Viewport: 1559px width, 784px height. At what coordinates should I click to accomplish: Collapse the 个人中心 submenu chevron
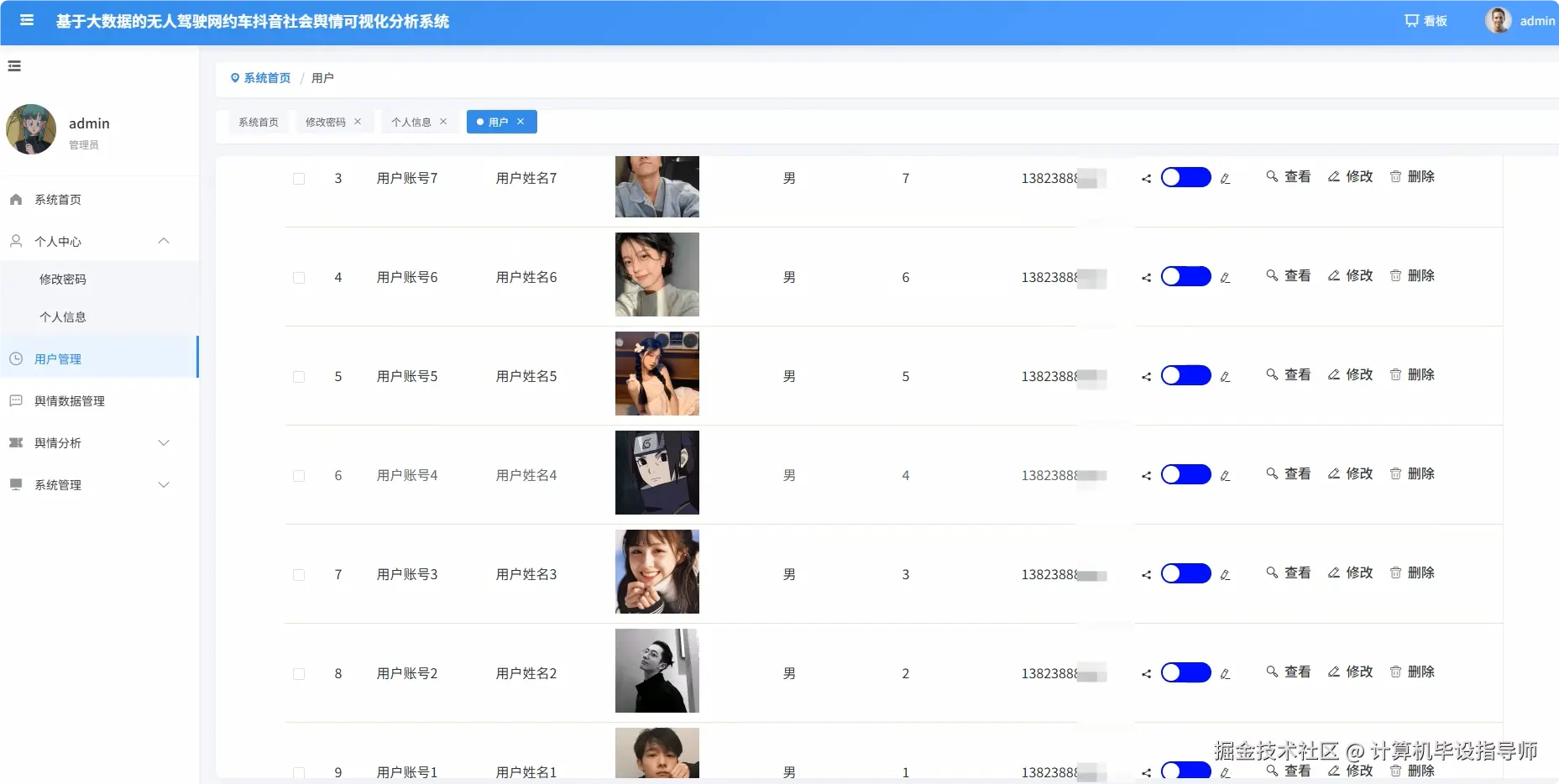click(x=164, y=242)
